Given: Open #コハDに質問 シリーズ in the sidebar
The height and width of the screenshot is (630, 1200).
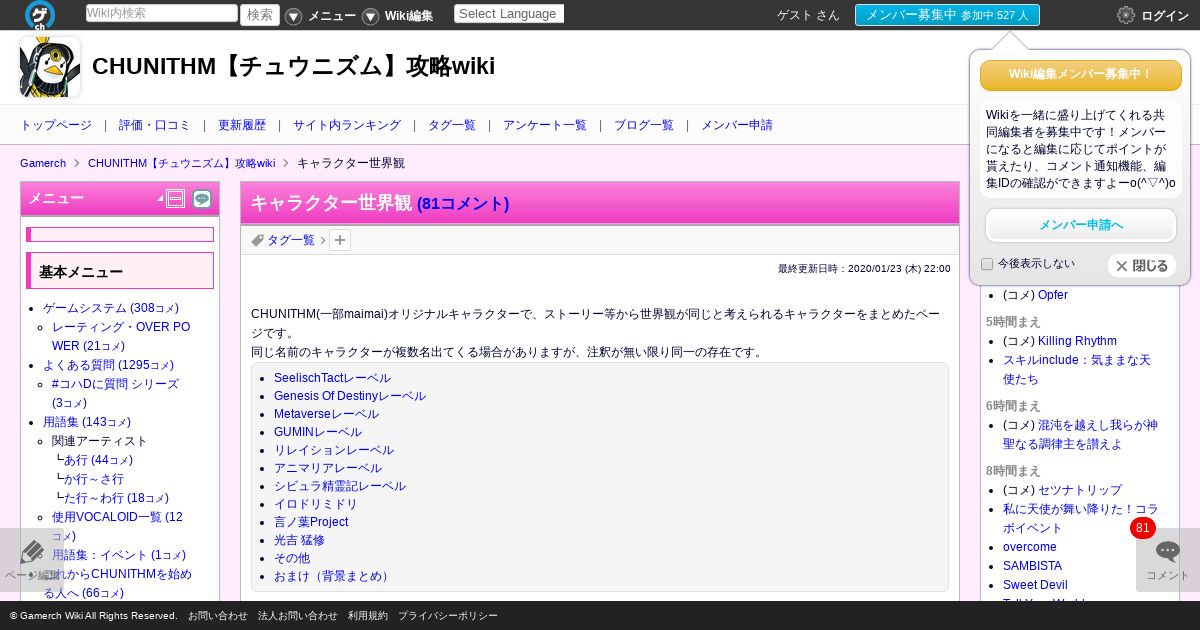Looking at the screenshot, I should point(115,393).
